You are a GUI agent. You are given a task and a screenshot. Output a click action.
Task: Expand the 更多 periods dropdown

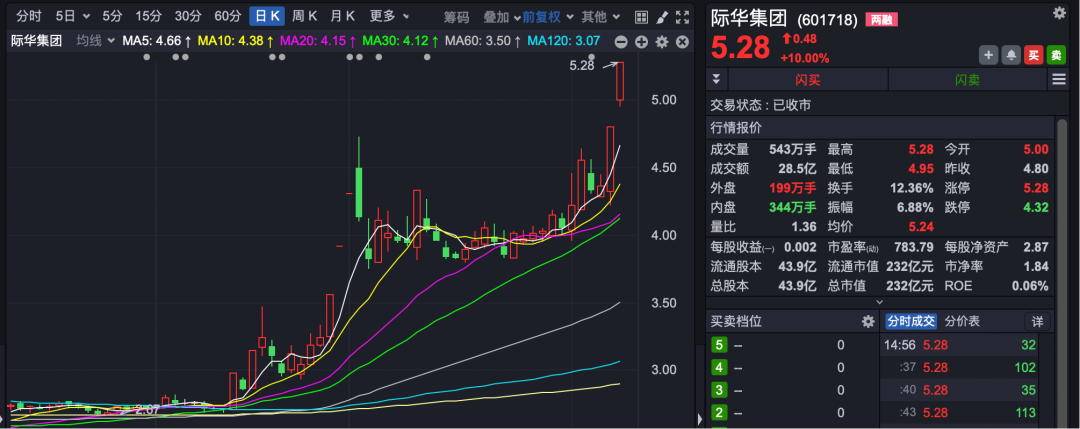(x=389, y=16)
